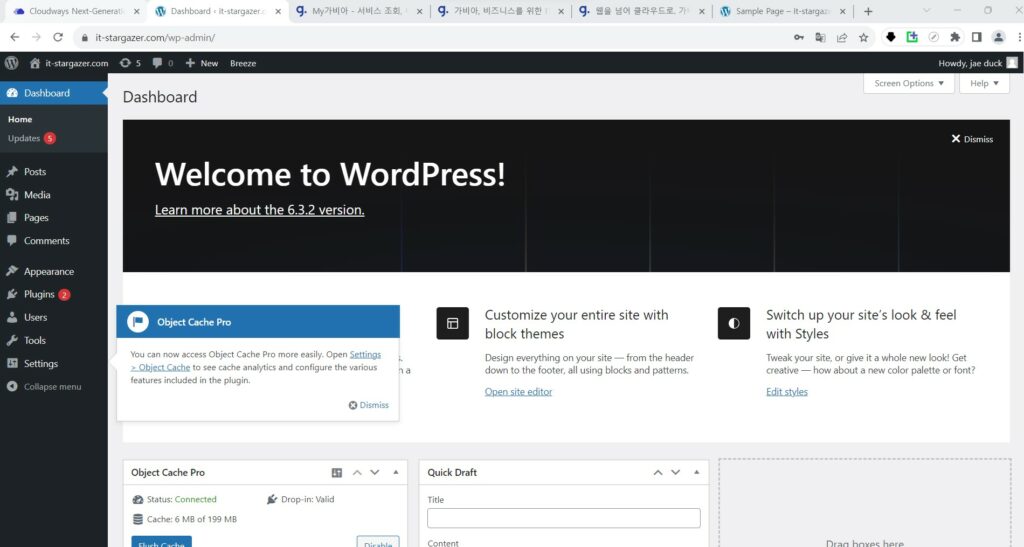Open a new browser tab

tap(868, 11)
